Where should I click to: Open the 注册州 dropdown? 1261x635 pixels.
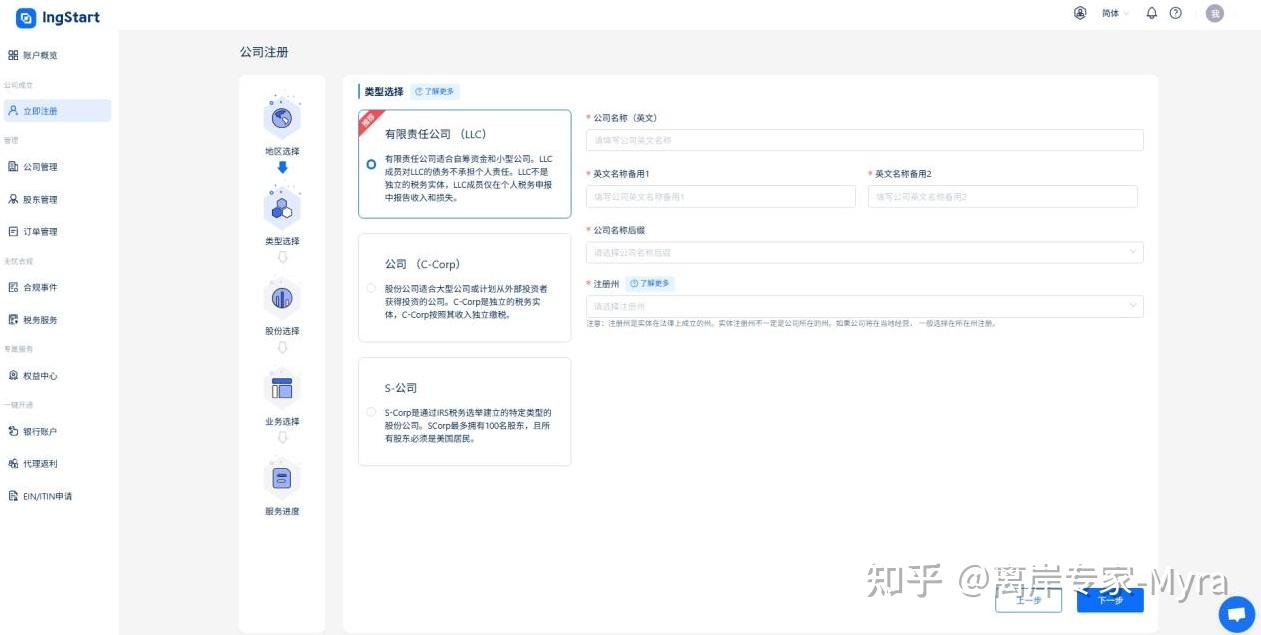click(865, 303)
